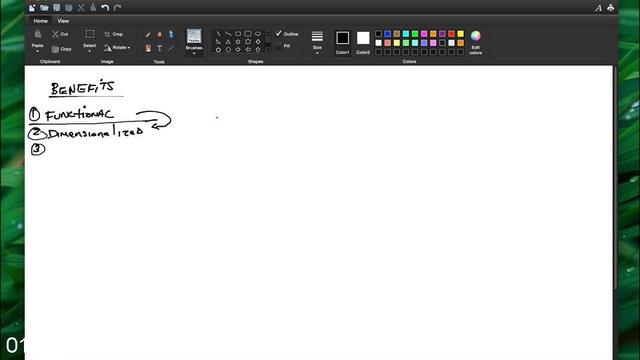This screenshot has height=360, width=640.
Task: Select the Color picker tool next to the Text tool
Action: (x=171, y=48)
